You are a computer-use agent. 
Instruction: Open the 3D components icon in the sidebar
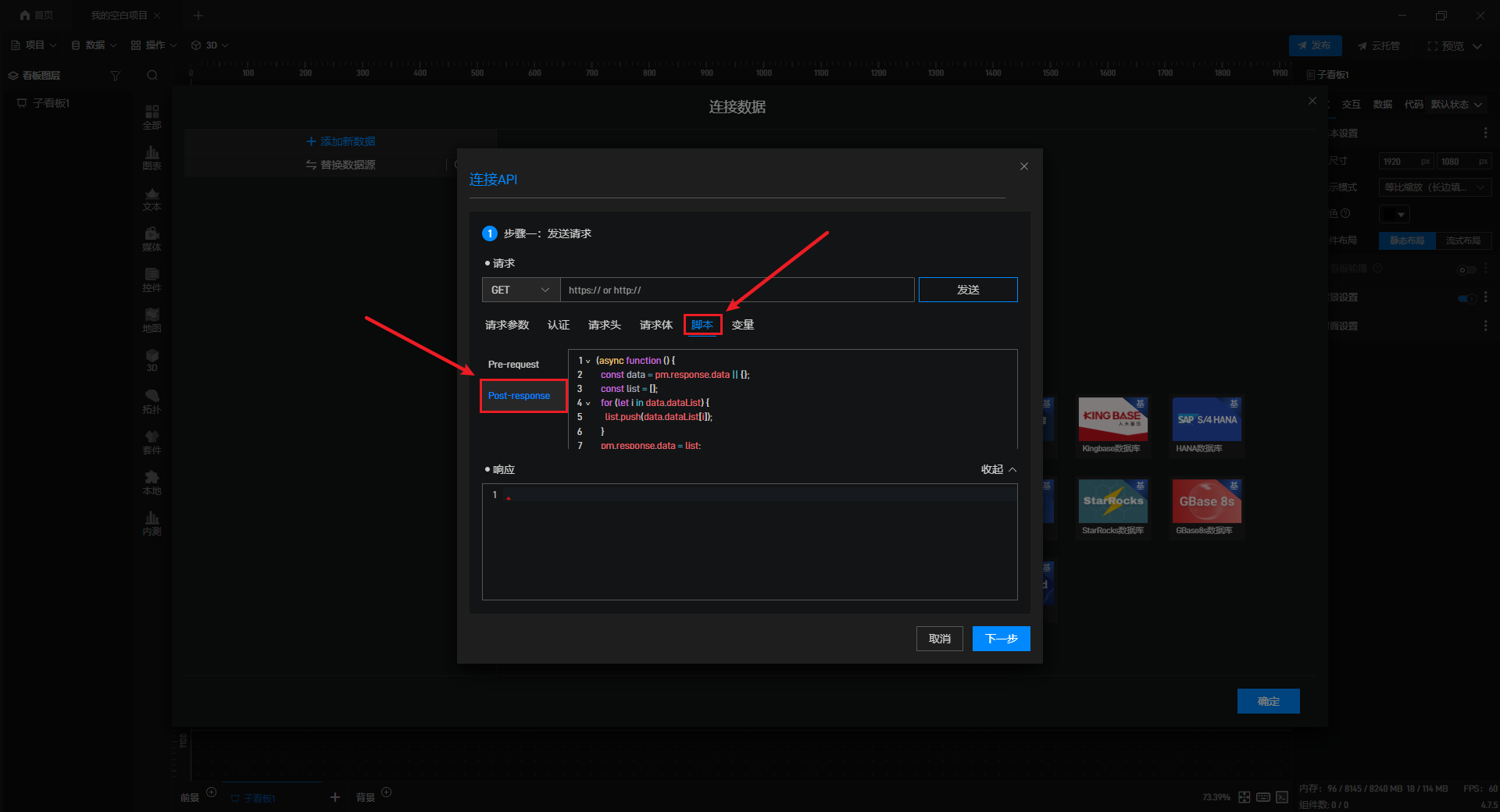(x=152, y=361)
